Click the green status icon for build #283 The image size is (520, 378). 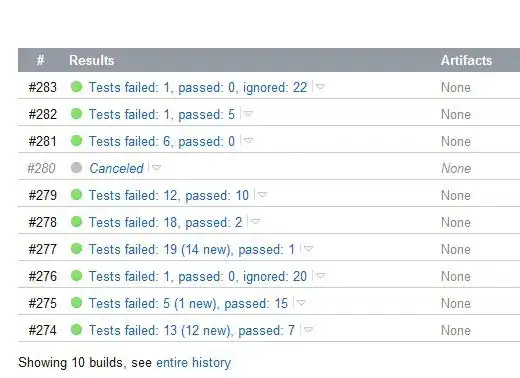76,87
